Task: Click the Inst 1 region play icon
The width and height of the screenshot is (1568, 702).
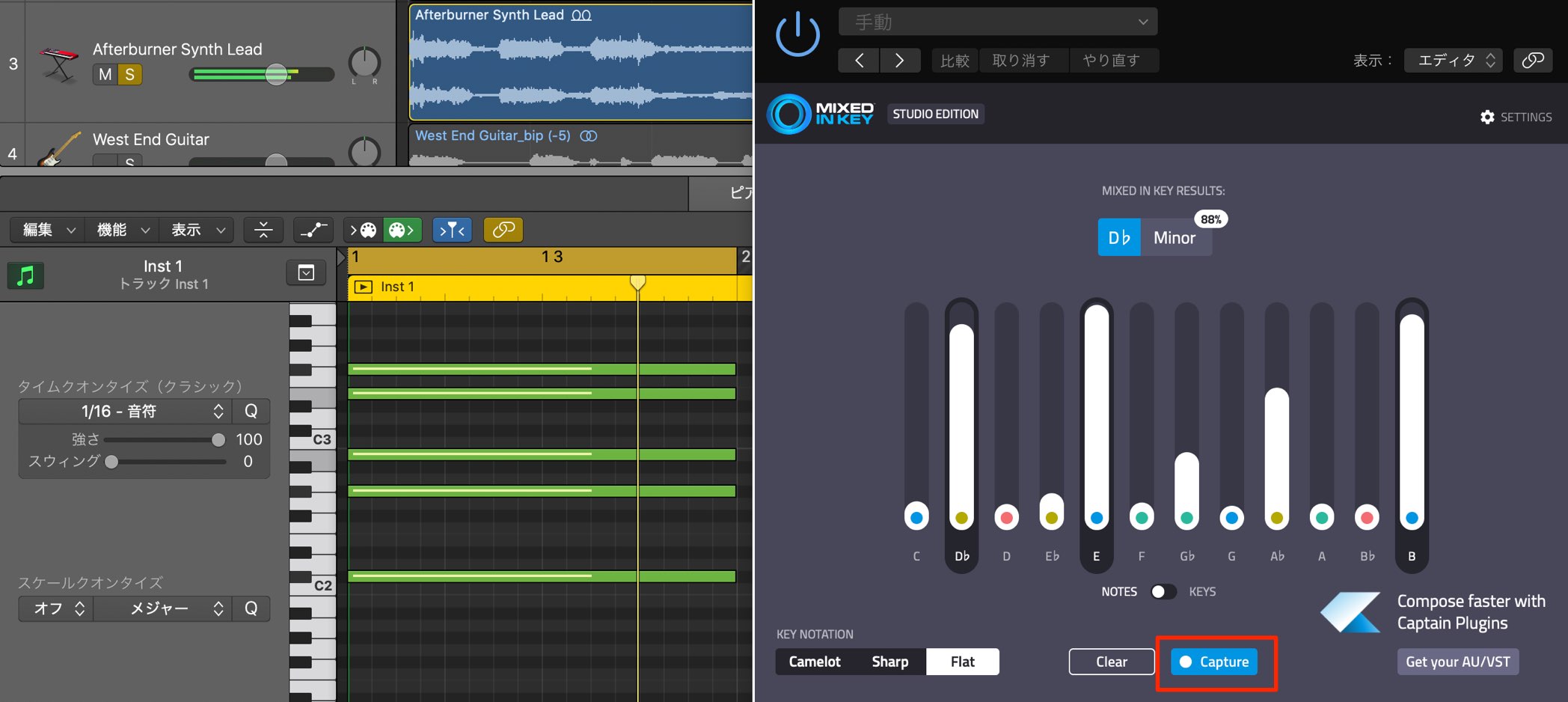Action: click(x=363, y=287)
